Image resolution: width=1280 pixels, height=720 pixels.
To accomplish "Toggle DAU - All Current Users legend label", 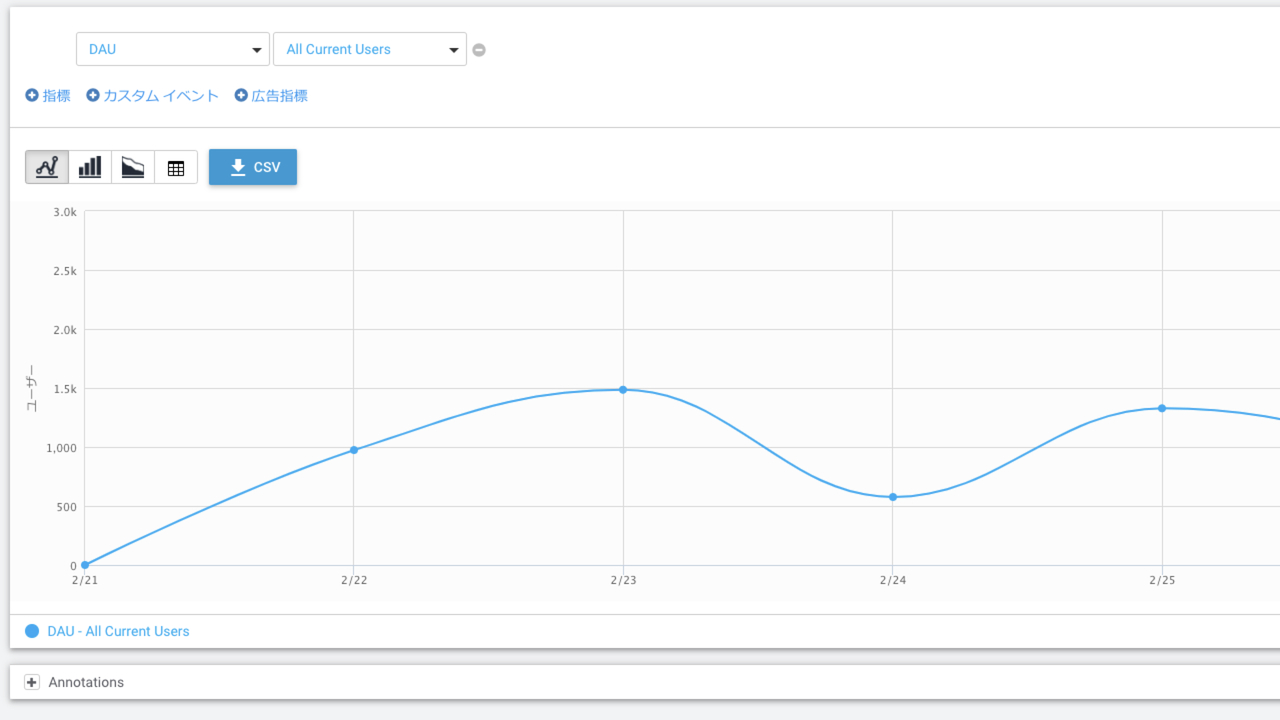I will 118,631.
